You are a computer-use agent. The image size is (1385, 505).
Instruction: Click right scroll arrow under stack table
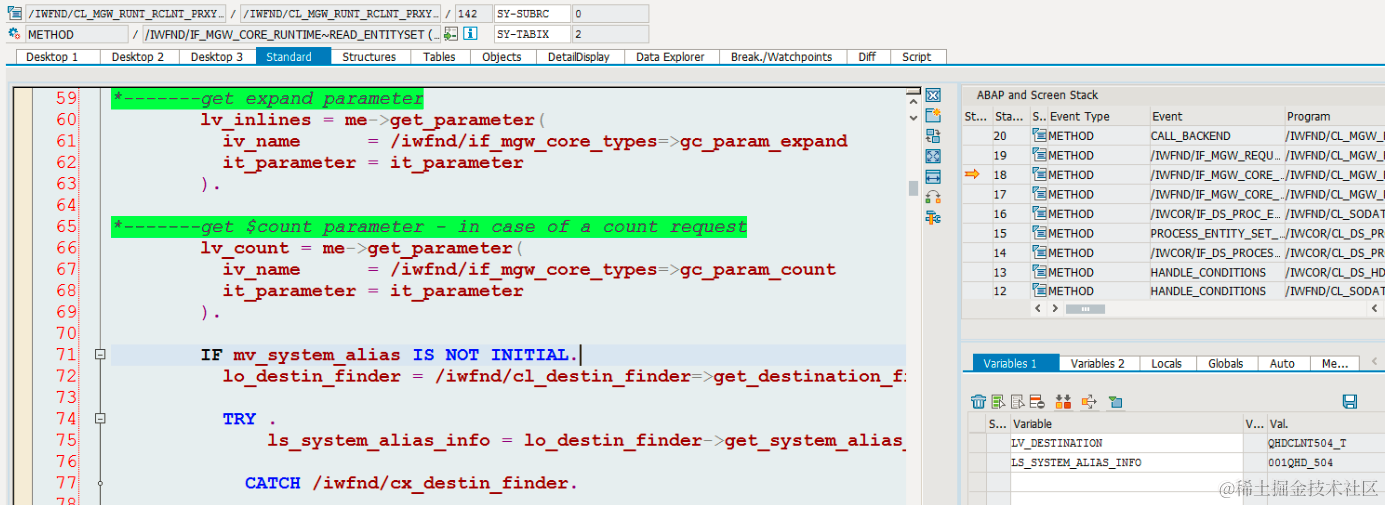(1054, 309)
